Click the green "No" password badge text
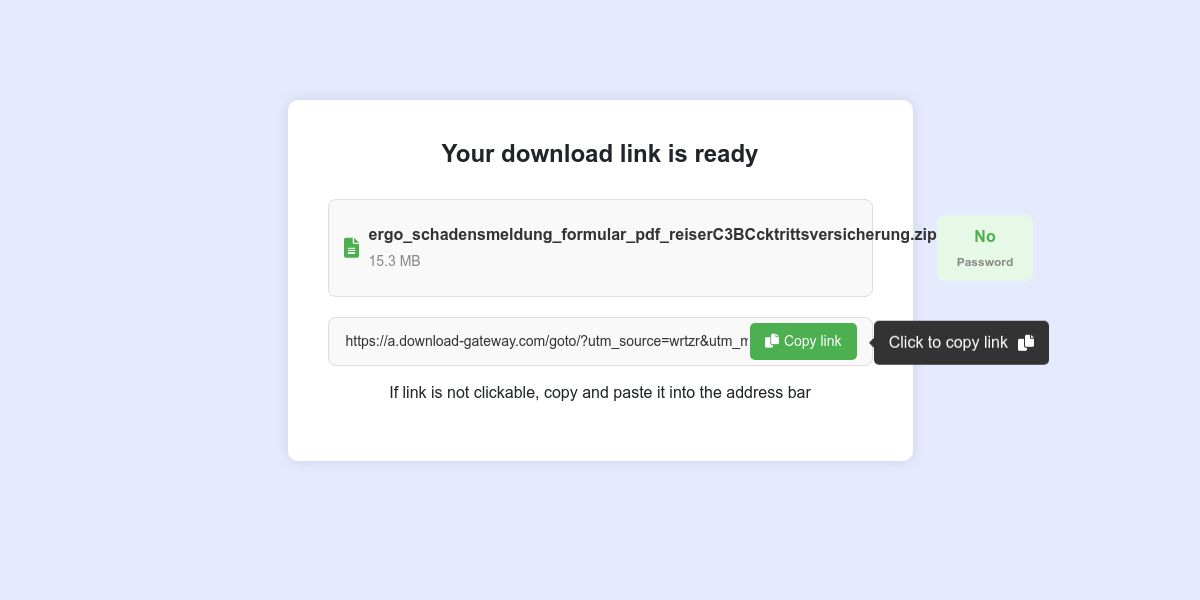The image size is (1200, 600). click(985, 237)
